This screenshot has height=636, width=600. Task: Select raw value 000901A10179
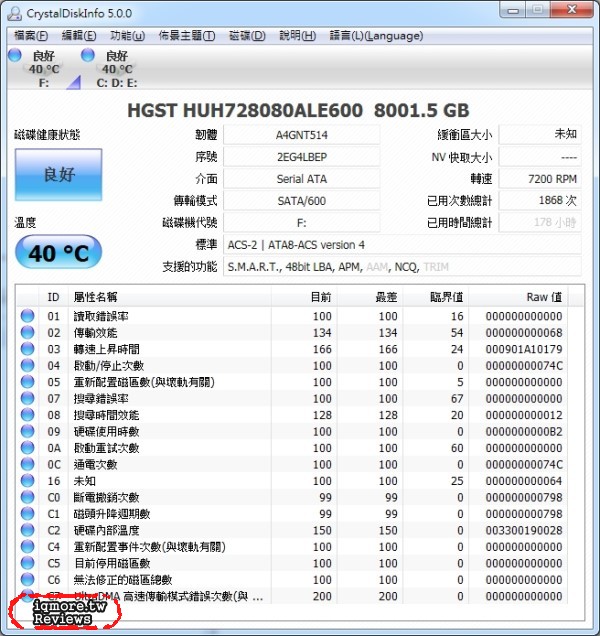pyautogui.click(x=524, y=349)
